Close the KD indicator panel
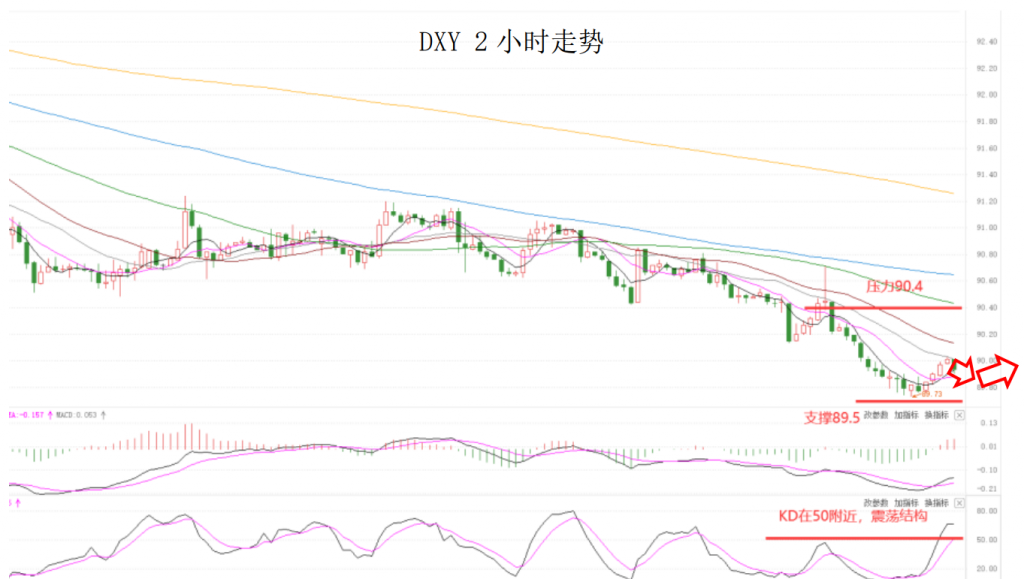 (959, 503)
